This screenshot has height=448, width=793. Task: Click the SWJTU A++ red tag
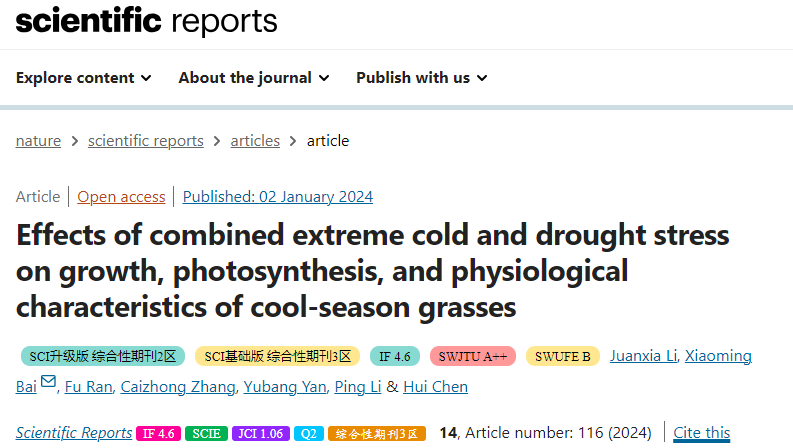click(472, 356)
